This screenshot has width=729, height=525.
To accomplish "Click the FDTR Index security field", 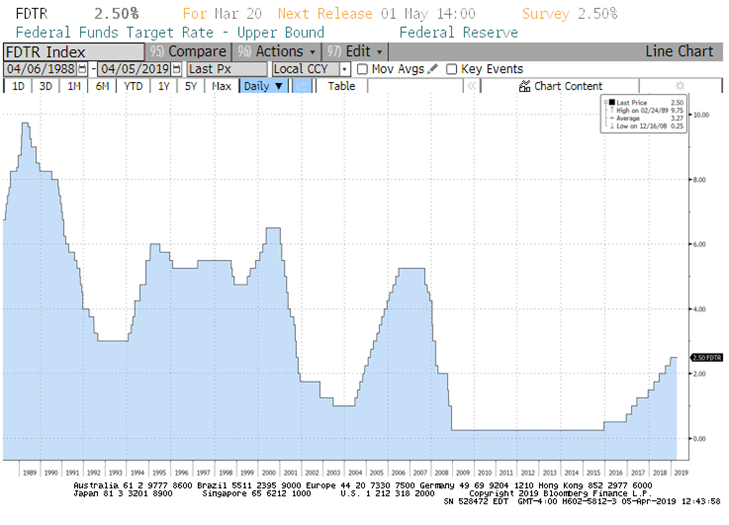I will pyautogui.click(x=72, y=51).
